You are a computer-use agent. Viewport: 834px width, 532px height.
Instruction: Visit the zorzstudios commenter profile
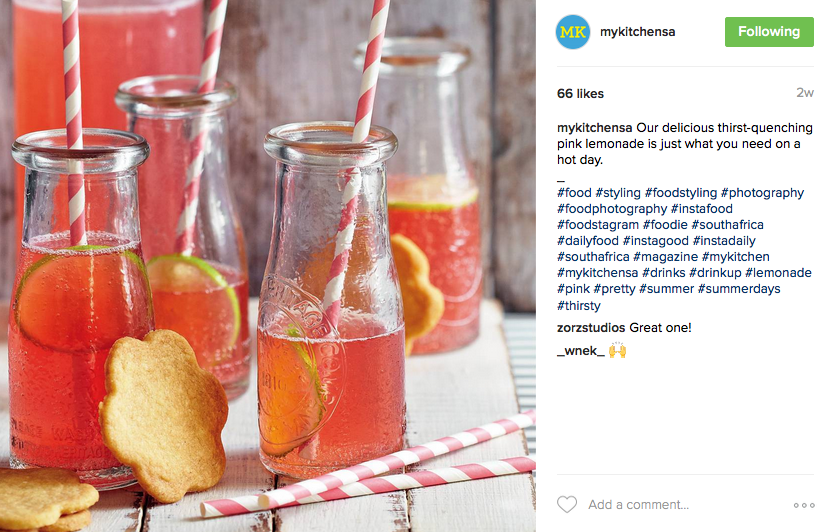click(591, 328)
